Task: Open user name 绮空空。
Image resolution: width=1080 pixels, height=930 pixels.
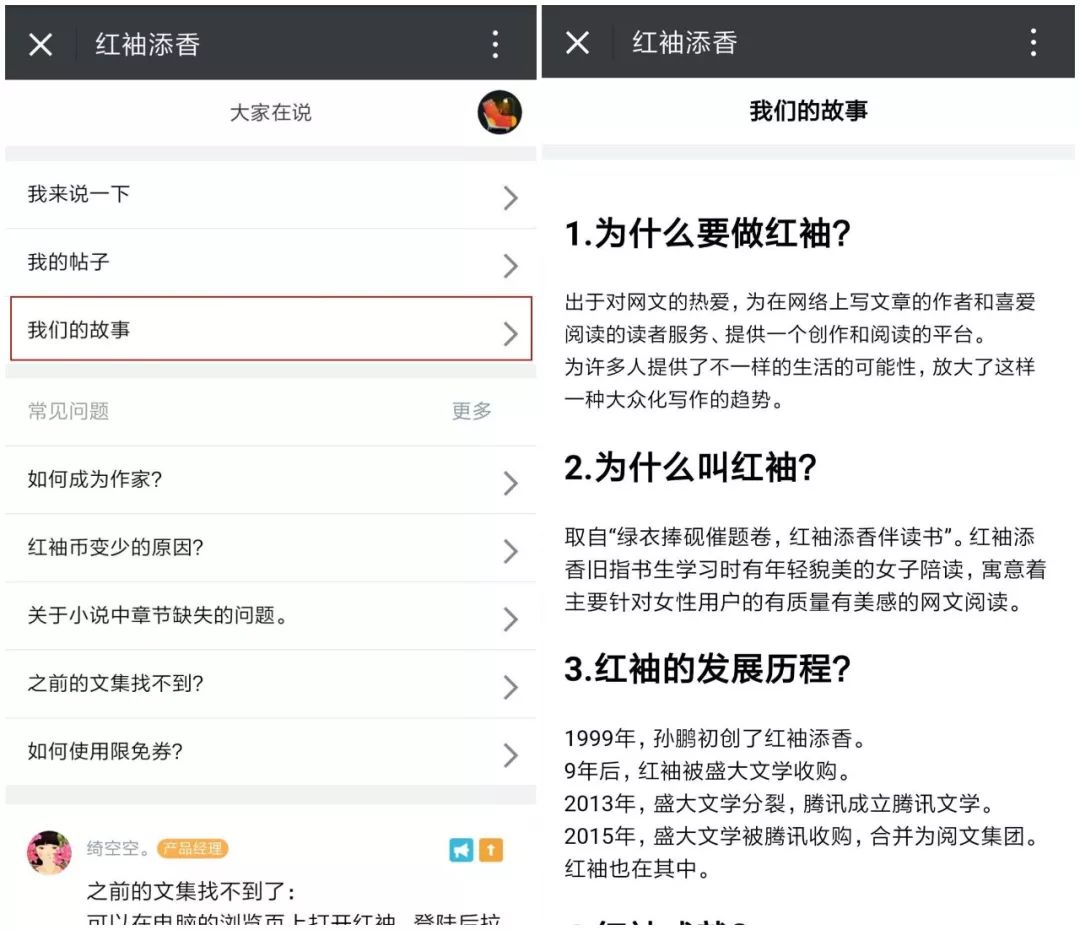Action: pyautogui.click(x=118, y=849)
